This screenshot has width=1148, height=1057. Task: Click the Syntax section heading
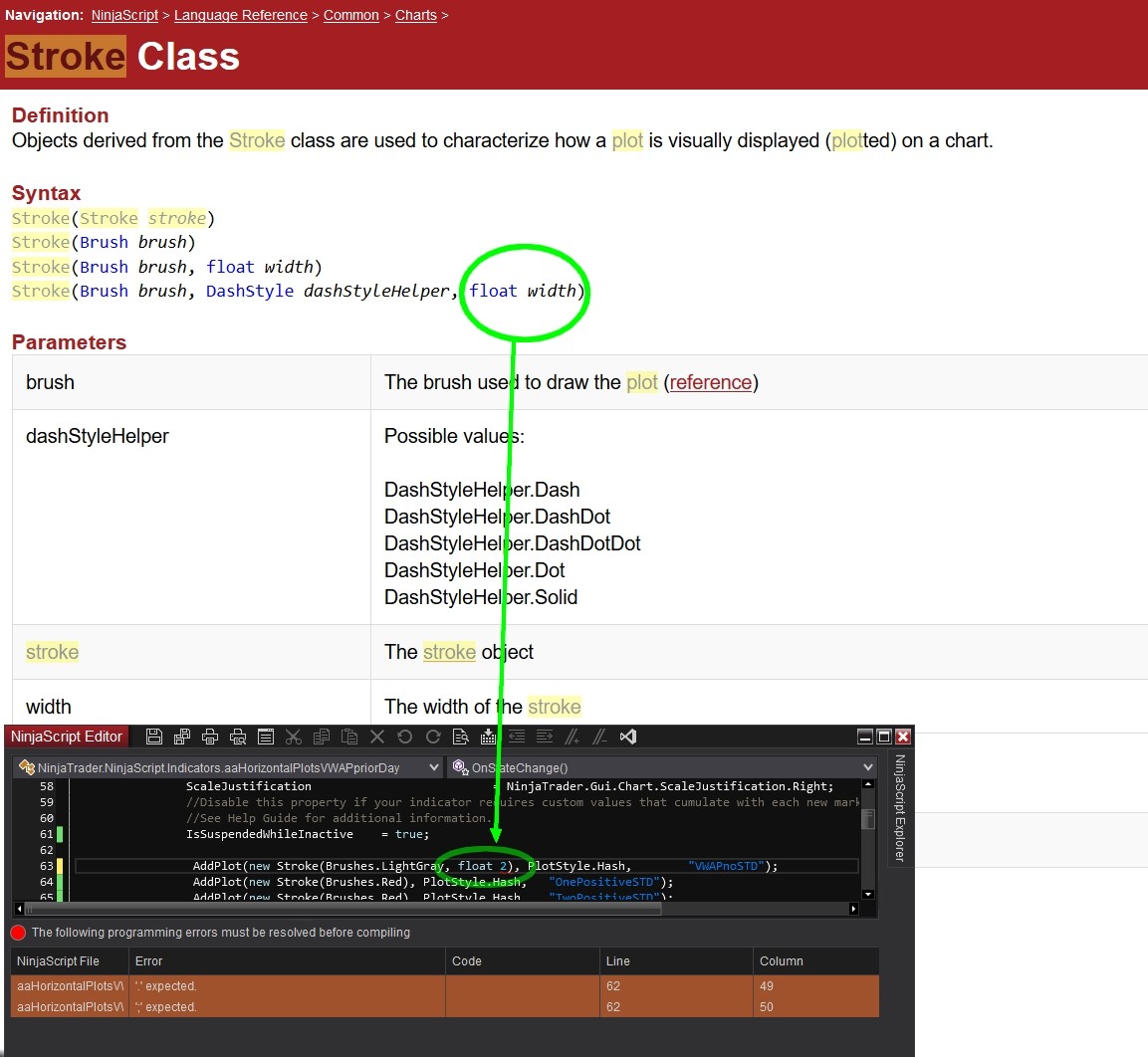pyautogui.click(x=46, y=193)
